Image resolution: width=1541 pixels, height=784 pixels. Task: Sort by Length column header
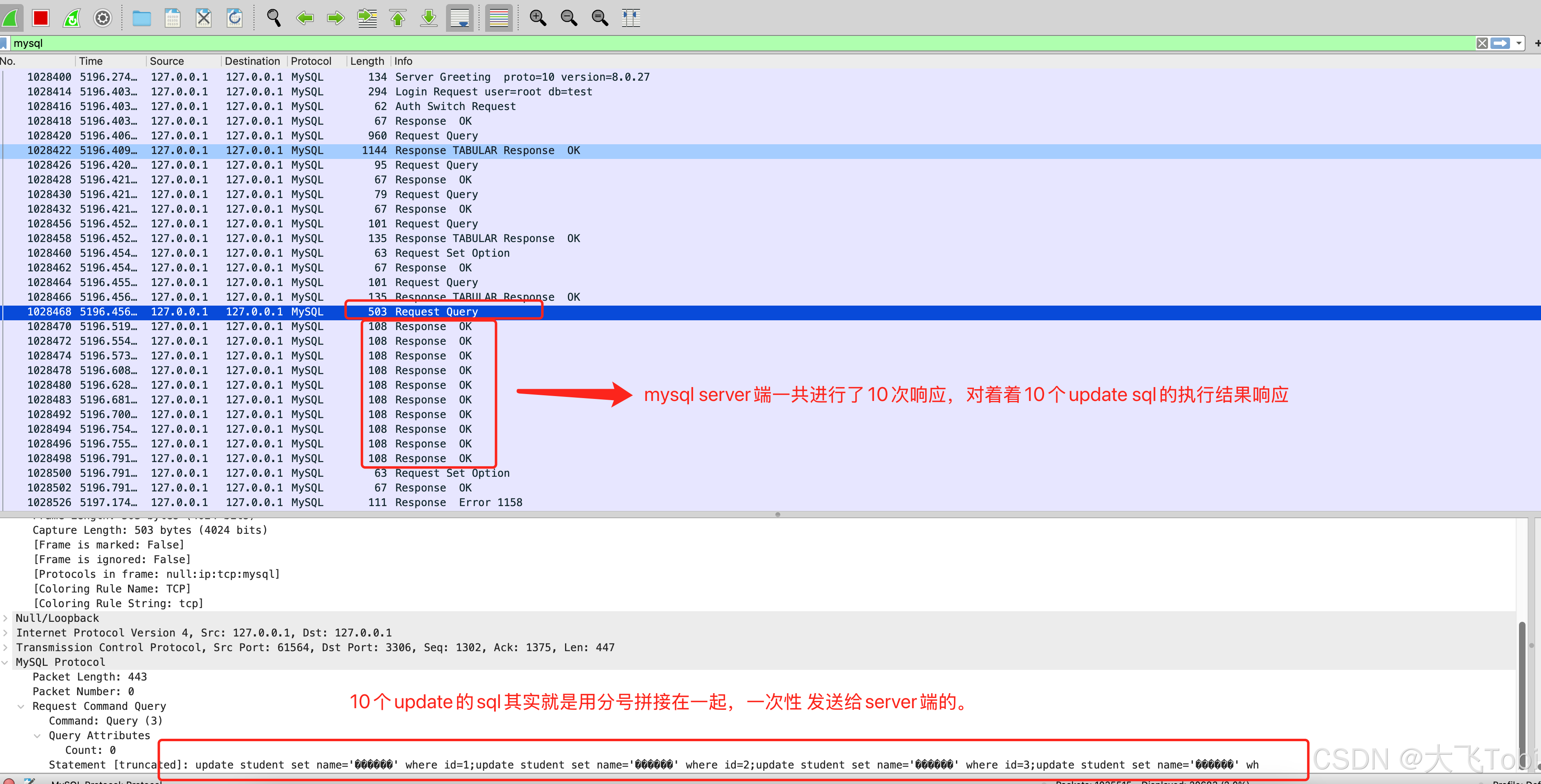(x=367, y=61)
